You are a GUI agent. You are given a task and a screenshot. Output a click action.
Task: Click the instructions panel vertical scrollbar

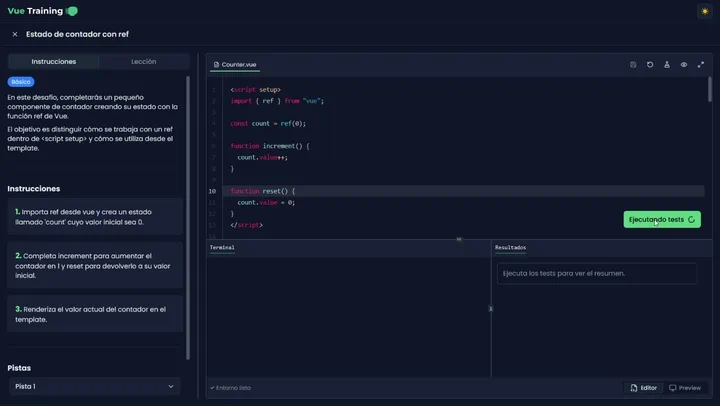[188, 218]
